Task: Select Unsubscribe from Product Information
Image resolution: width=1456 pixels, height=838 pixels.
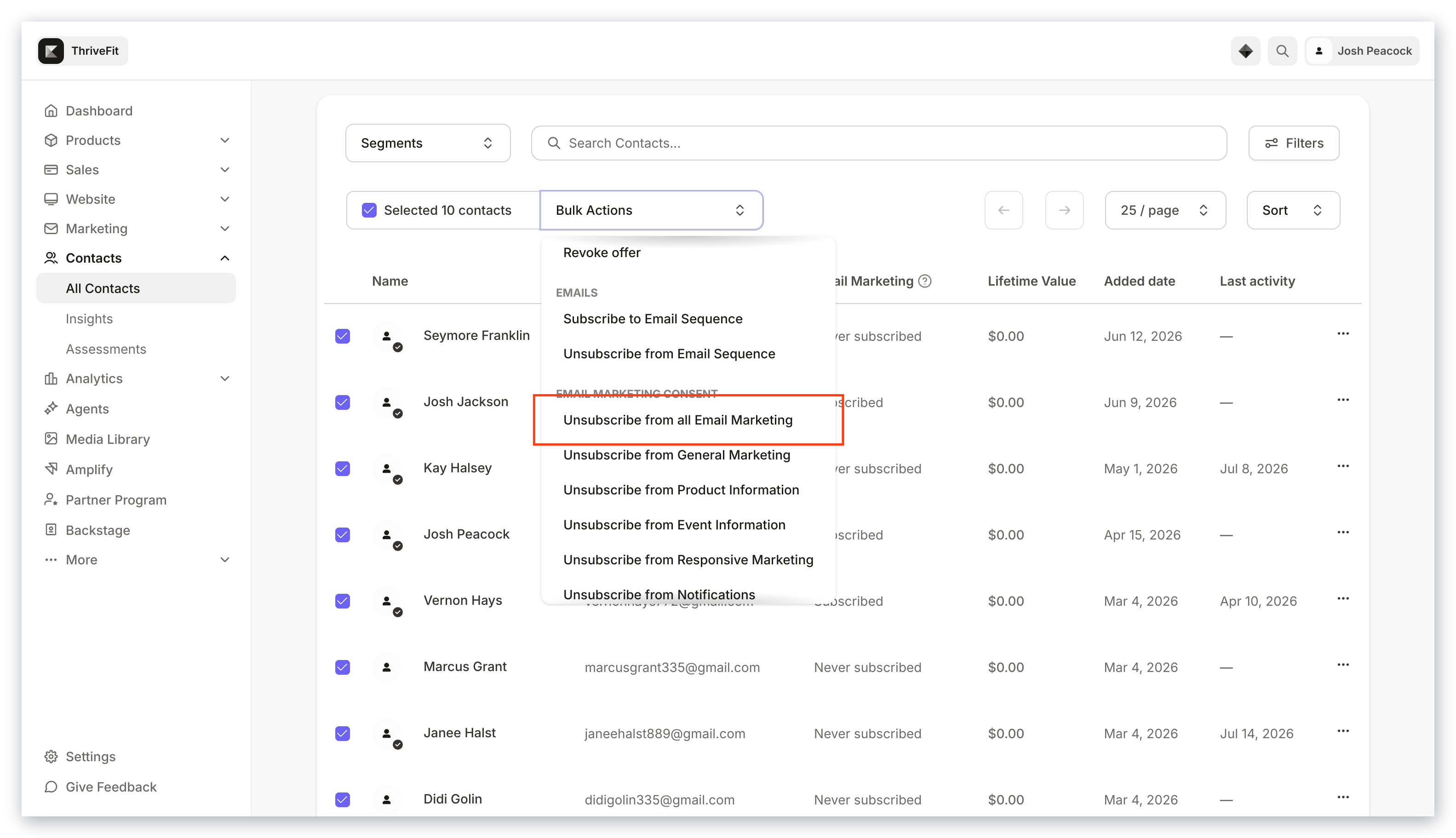Action: point(681,490)
